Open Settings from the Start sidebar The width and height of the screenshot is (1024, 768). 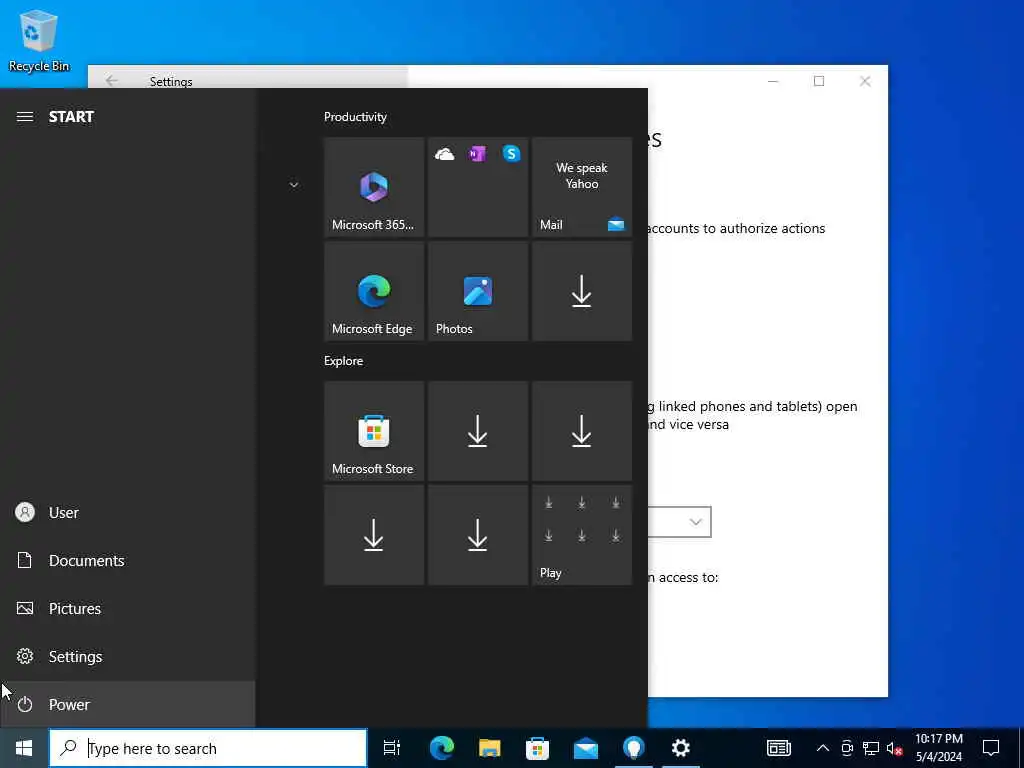click(127, 656)
